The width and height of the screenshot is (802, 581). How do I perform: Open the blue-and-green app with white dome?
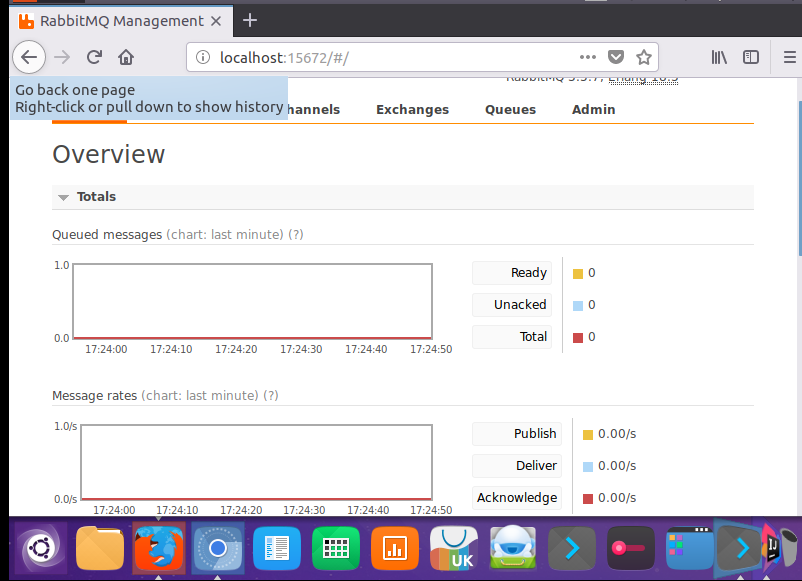coord(513,548)
